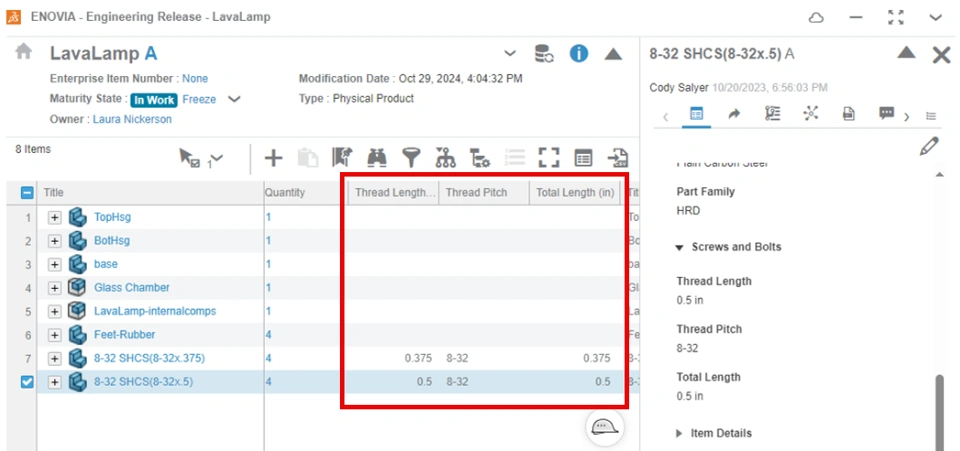Open the LavaLamp title dropdown chevron
Screen dimensions: 960x451
[510, 54]
